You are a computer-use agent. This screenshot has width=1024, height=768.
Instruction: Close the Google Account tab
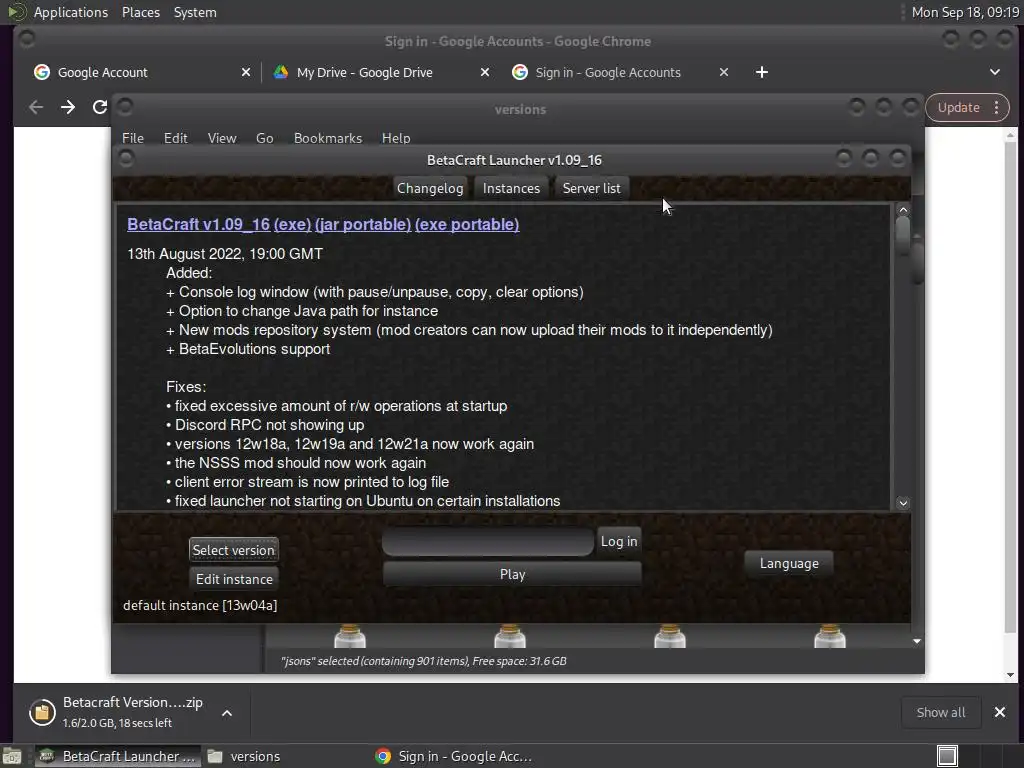point(246,72)
